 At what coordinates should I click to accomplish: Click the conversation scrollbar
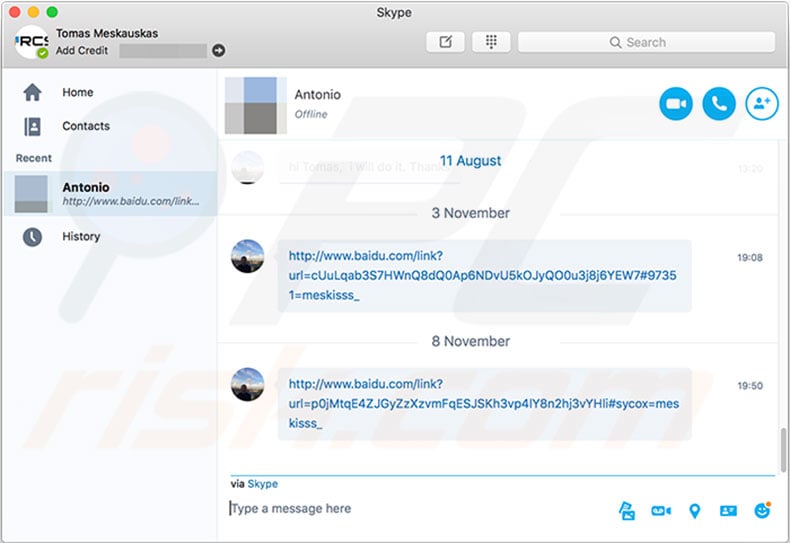coord(783,450)
